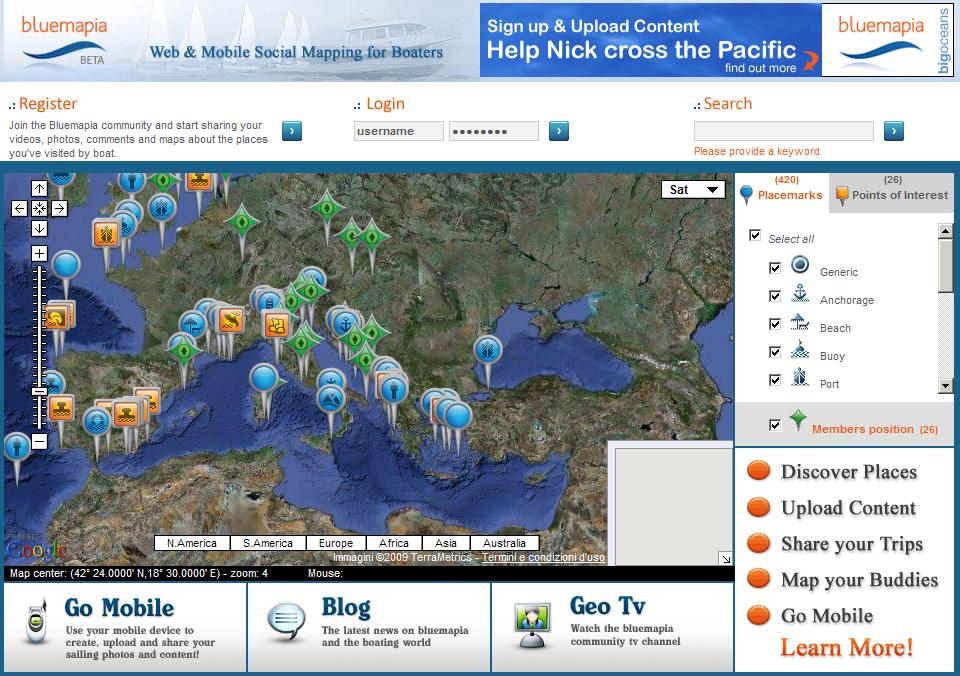Click the Search keyword input field
The height and width of the screenshot is (676, 960).
(x=784, y=131)
